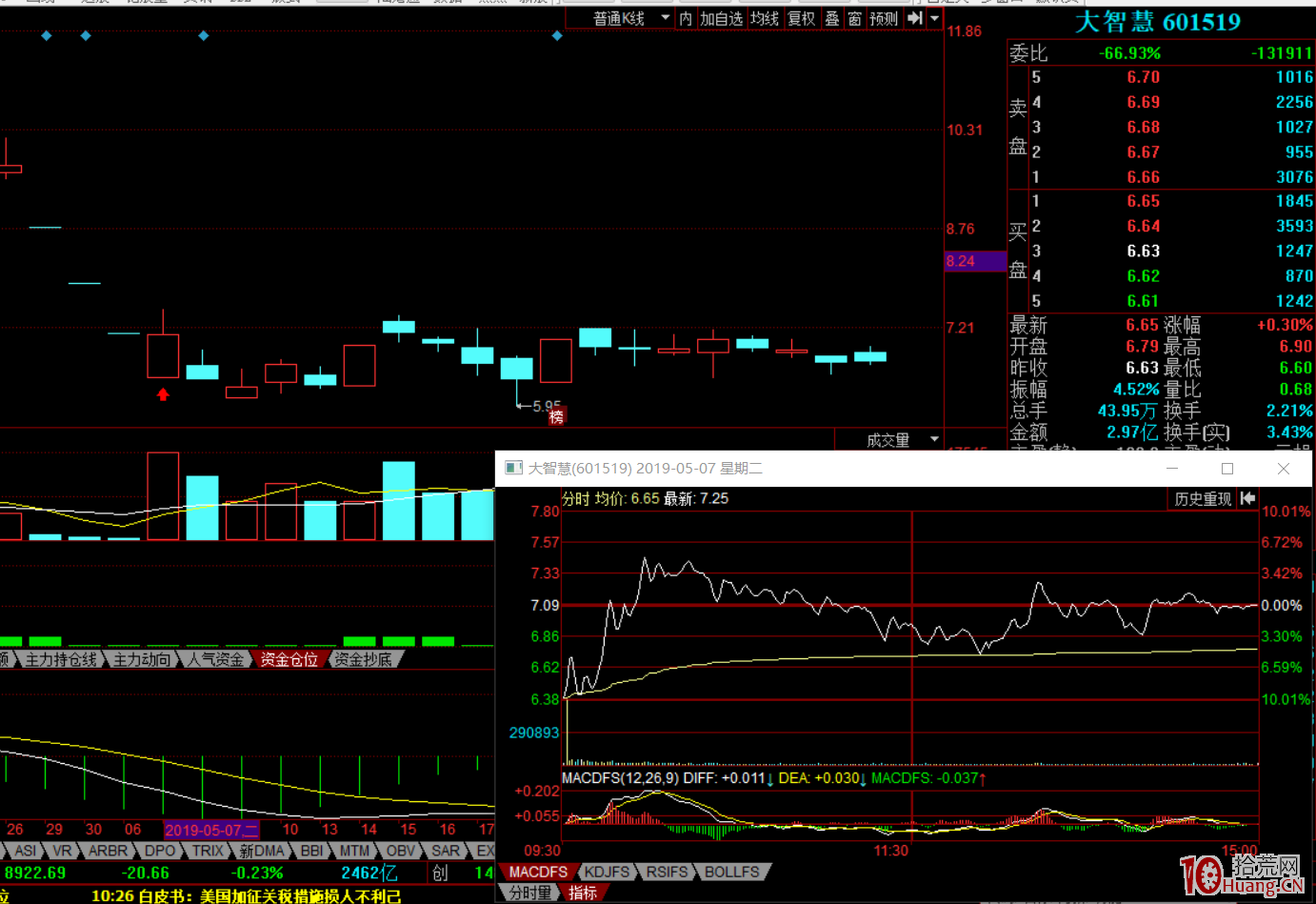Click the intraday window title icon
1316x904 pixels.
coord(513,468)
